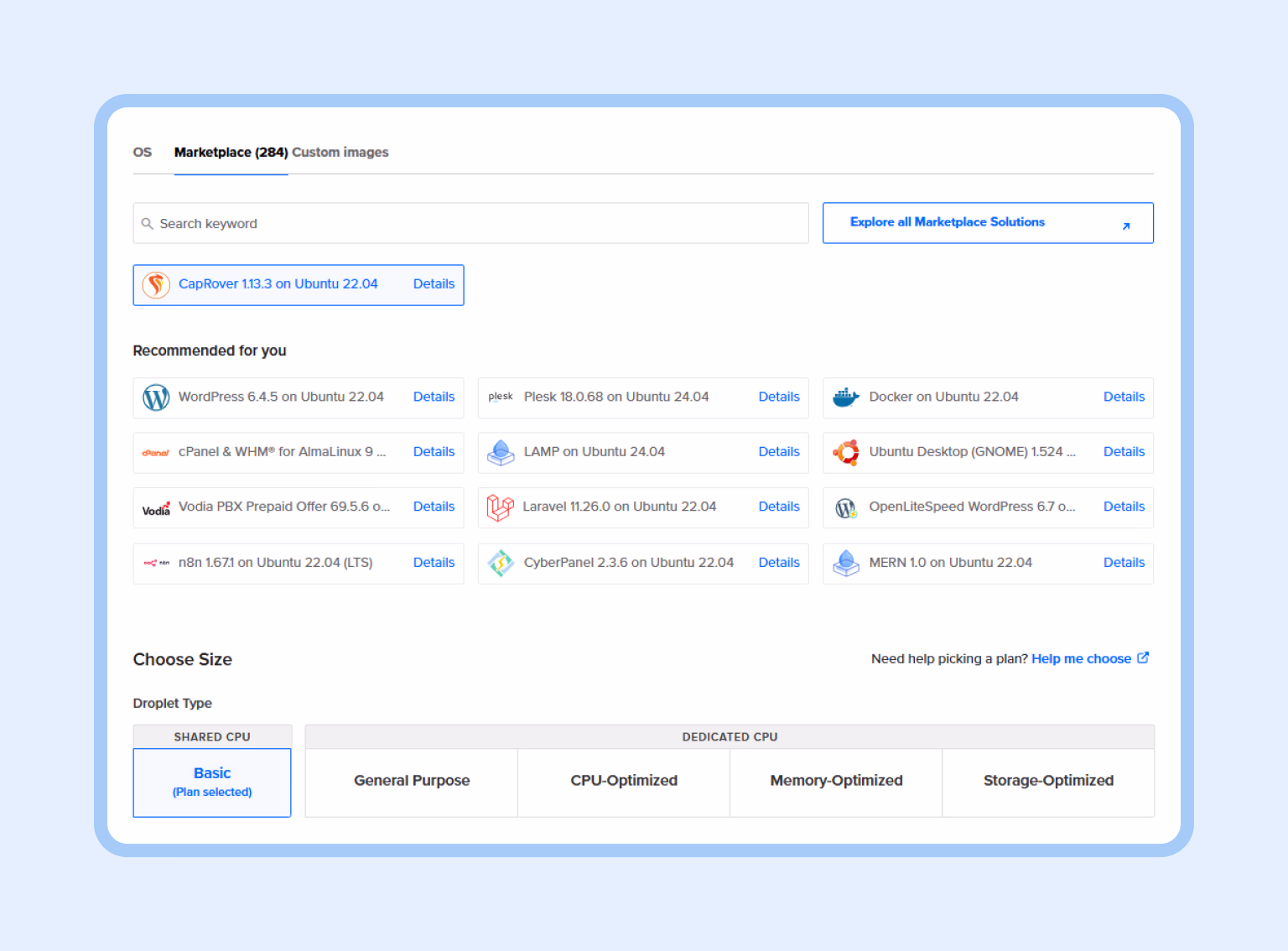
Task: Click the search magnifier icon
Action: (147, 224)
